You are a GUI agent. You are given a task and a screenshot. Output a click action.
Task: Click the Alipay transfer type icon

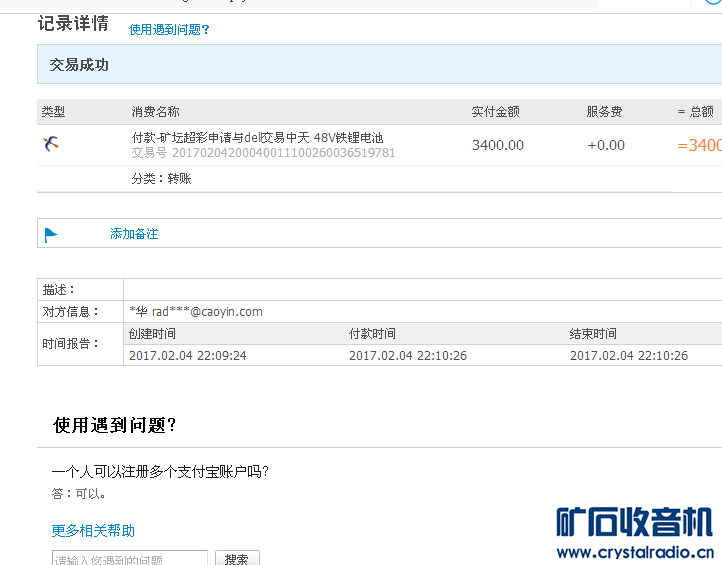pyautogui.click(x=51, y=144)
